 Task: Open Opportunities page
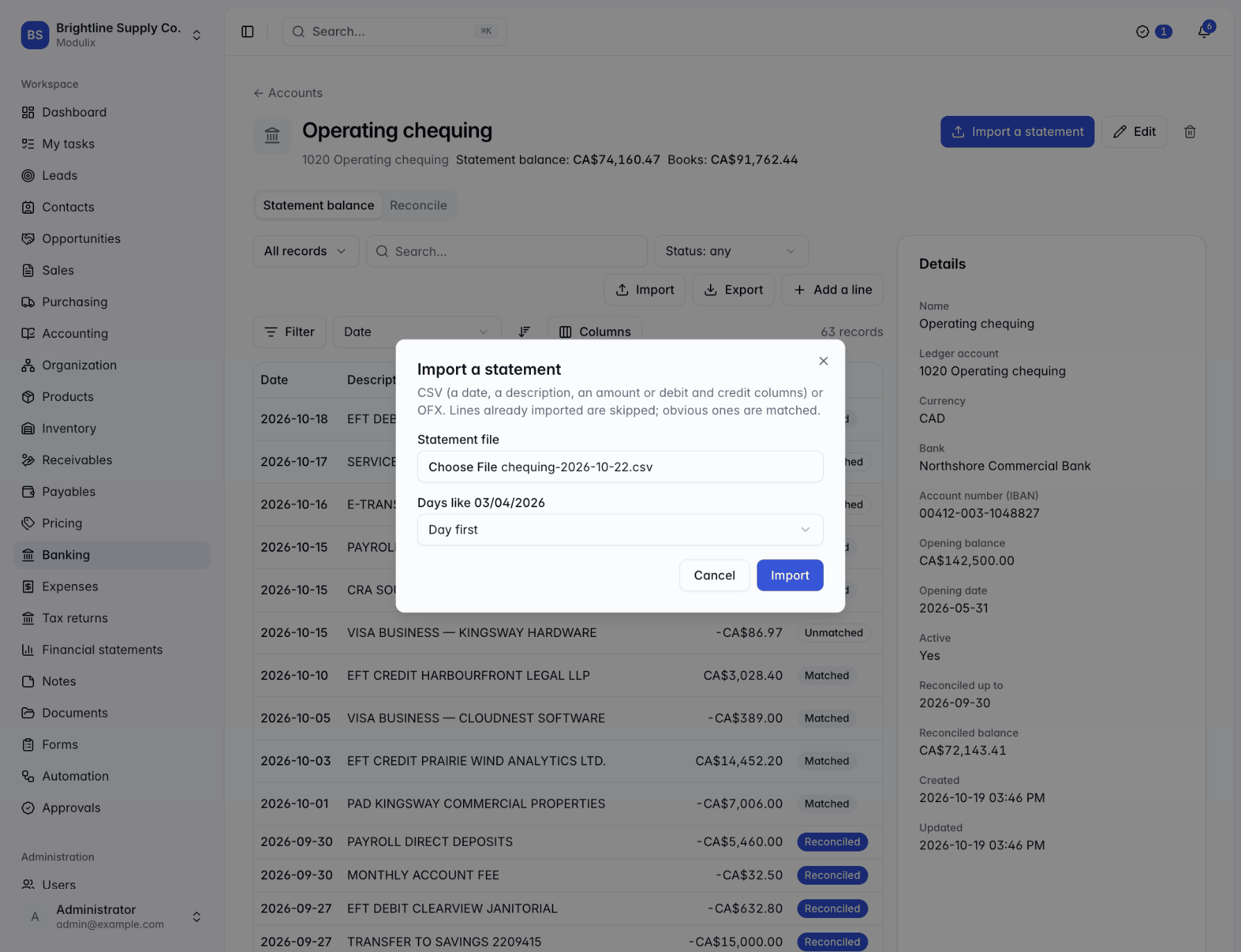pos(112,239)
